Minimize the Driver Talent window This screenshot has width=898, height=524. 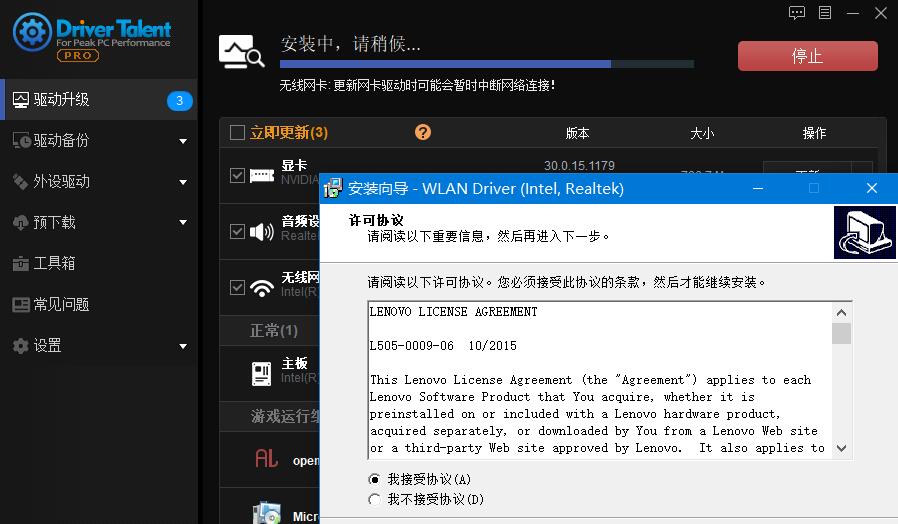coord(853,13)
